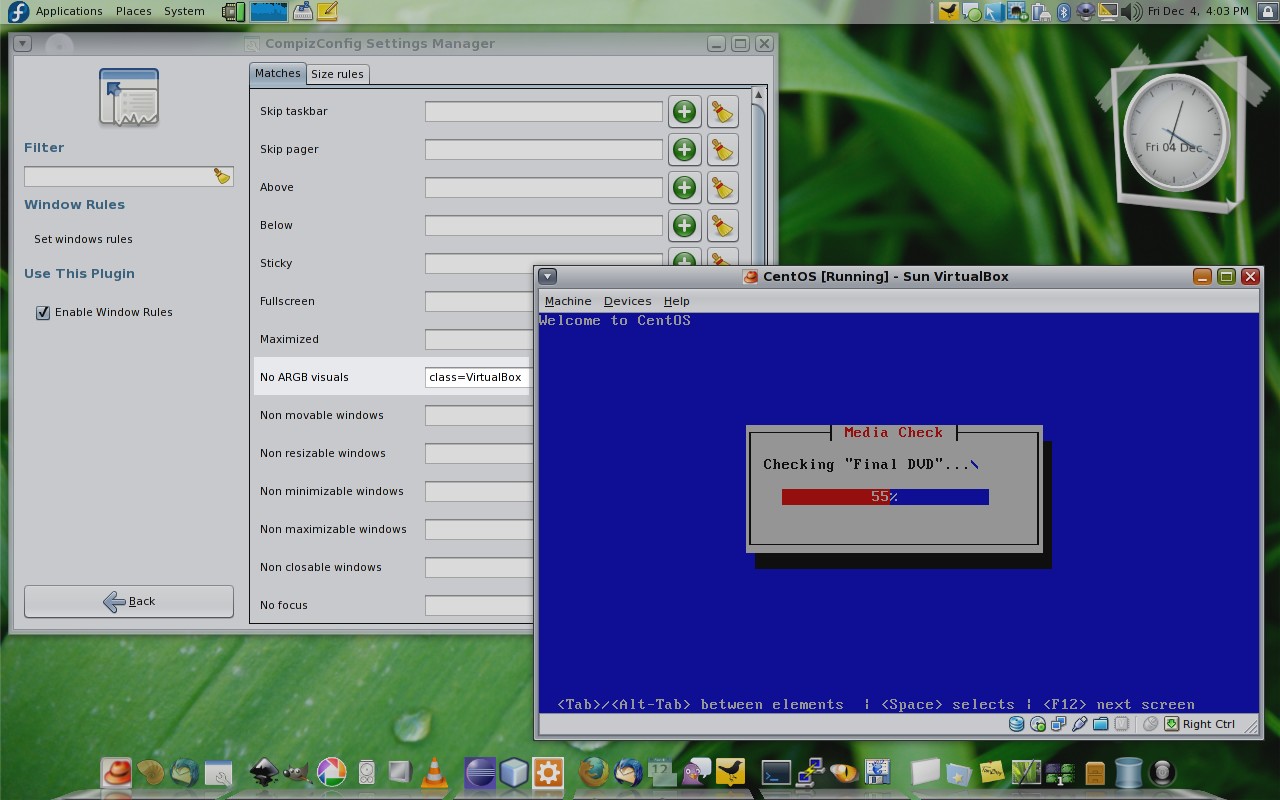Viewport: 1280px width, 800px height.
Task: Open Devices menu in VirtualBox
Action: click(627, 301)
